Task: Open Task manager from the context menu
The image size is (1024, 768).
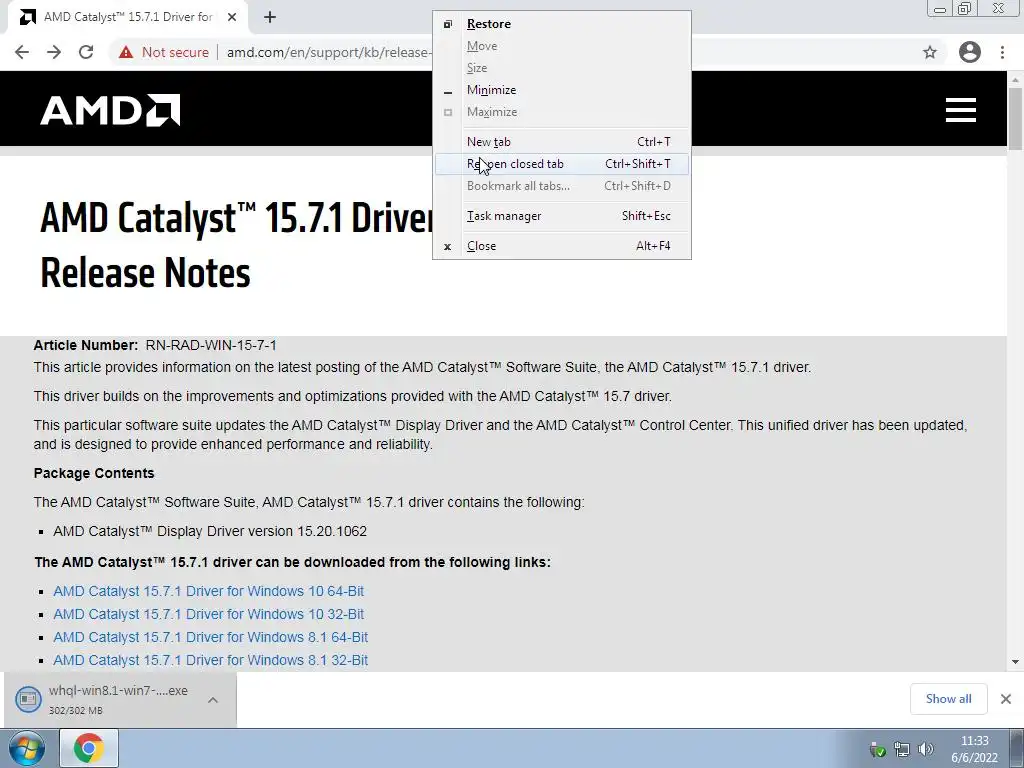Action: pyautogui.click(x=562, y=216)
